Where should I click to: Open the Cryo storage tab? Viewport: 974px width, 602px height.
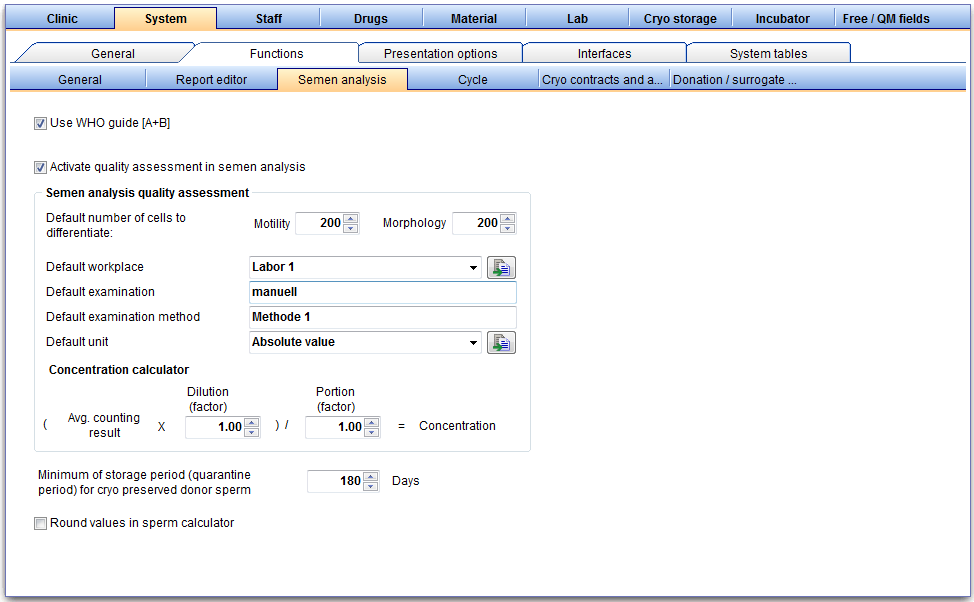click(680, 19)
